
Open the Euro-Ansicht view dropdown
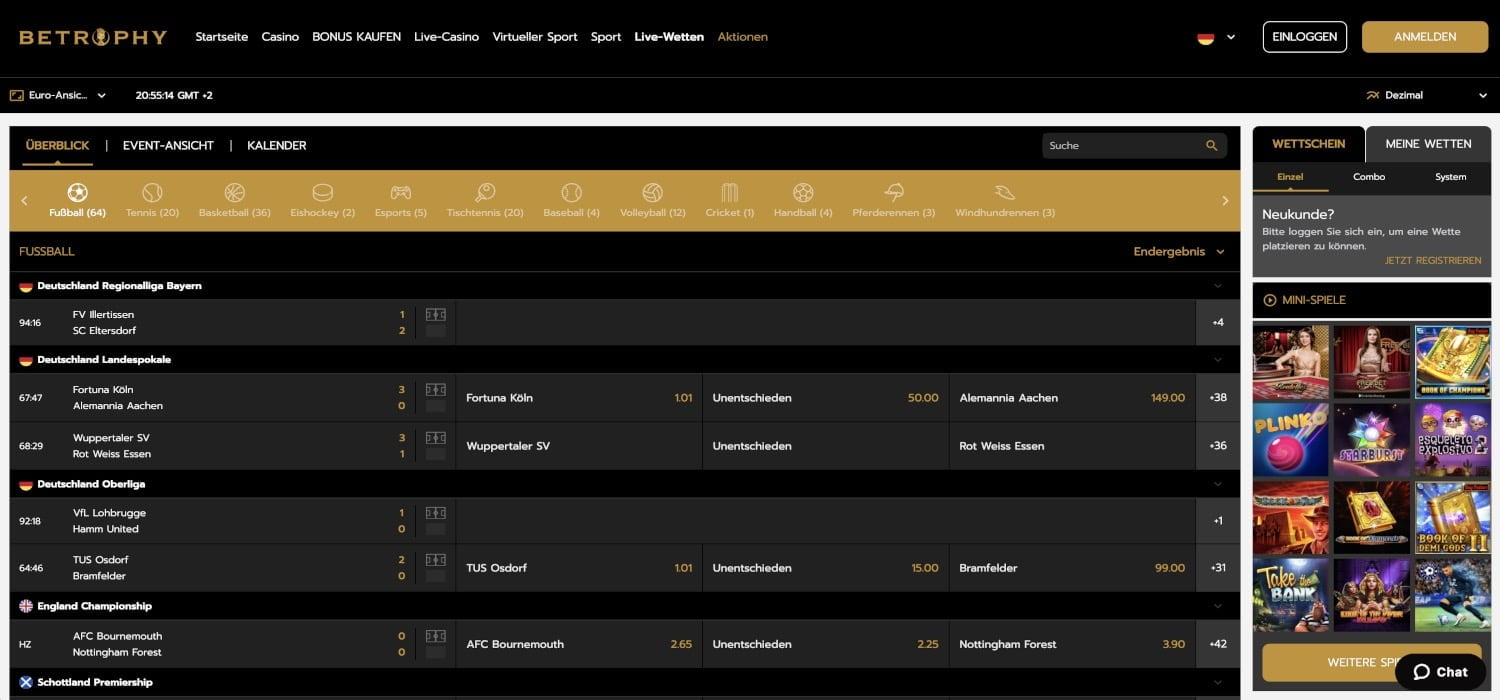point(58,95)
